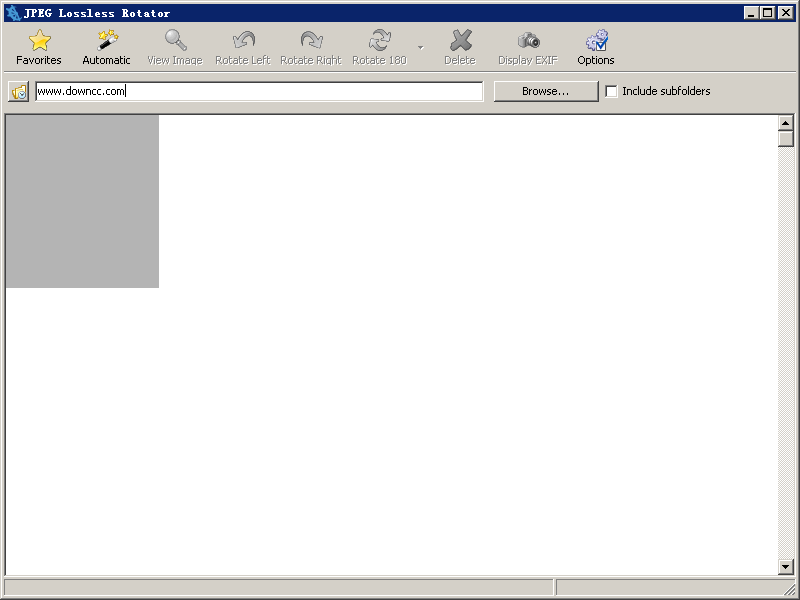The height and width of the screenshot is (600, 800).
Task: Expand the dropdown arrow beside Rotate 180
Action: (x=420, y=47)
